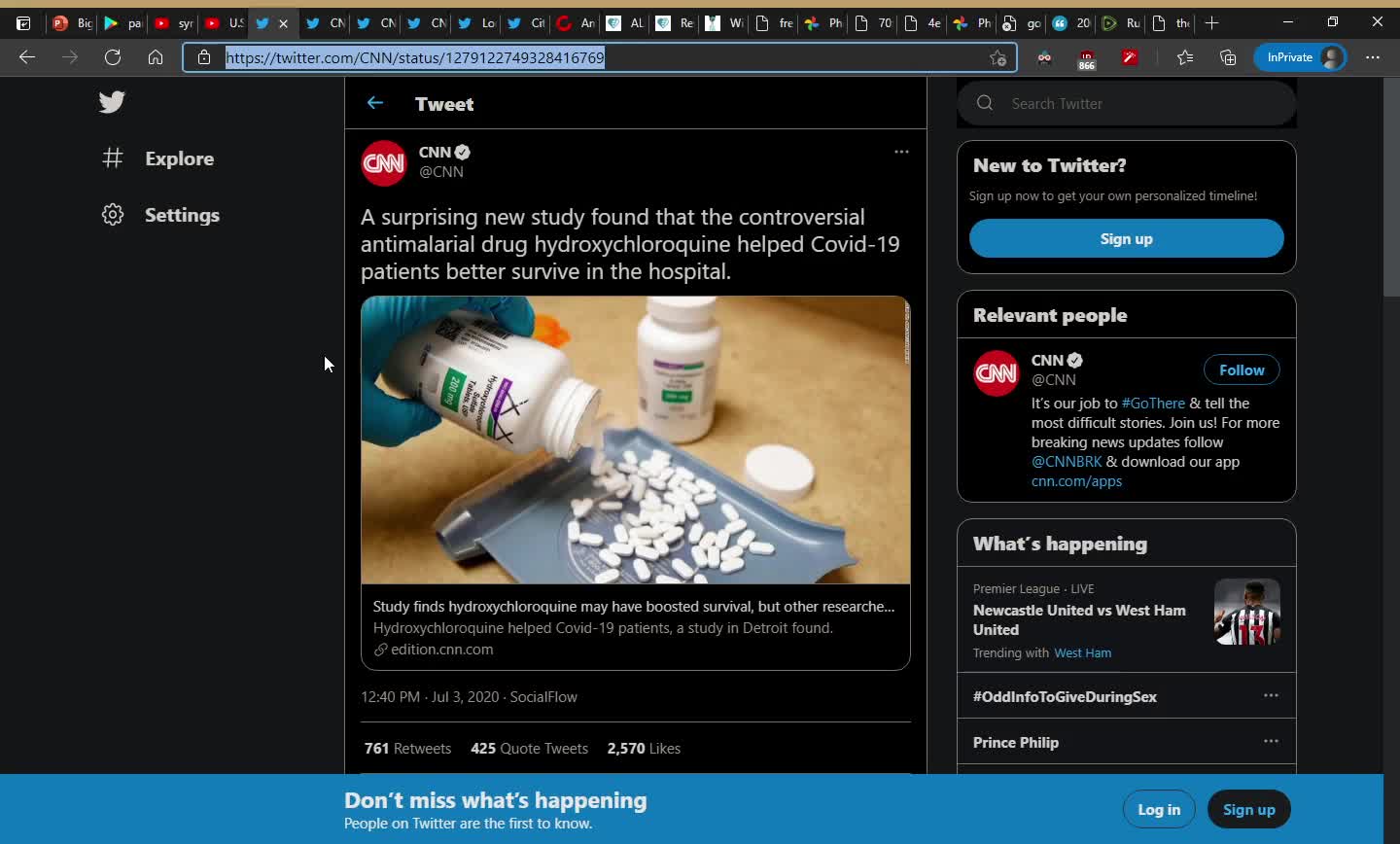The image size is (1400, 844).
Task: Click the browser Forward arrow
Action: (x=70, y=57)
